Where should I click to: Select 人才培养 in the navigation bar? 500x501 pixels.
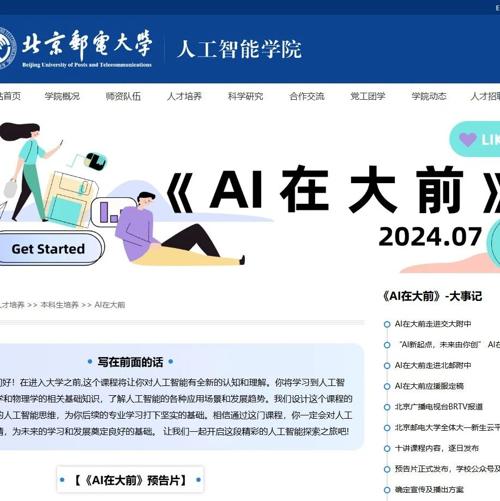[x=184, y=96]
